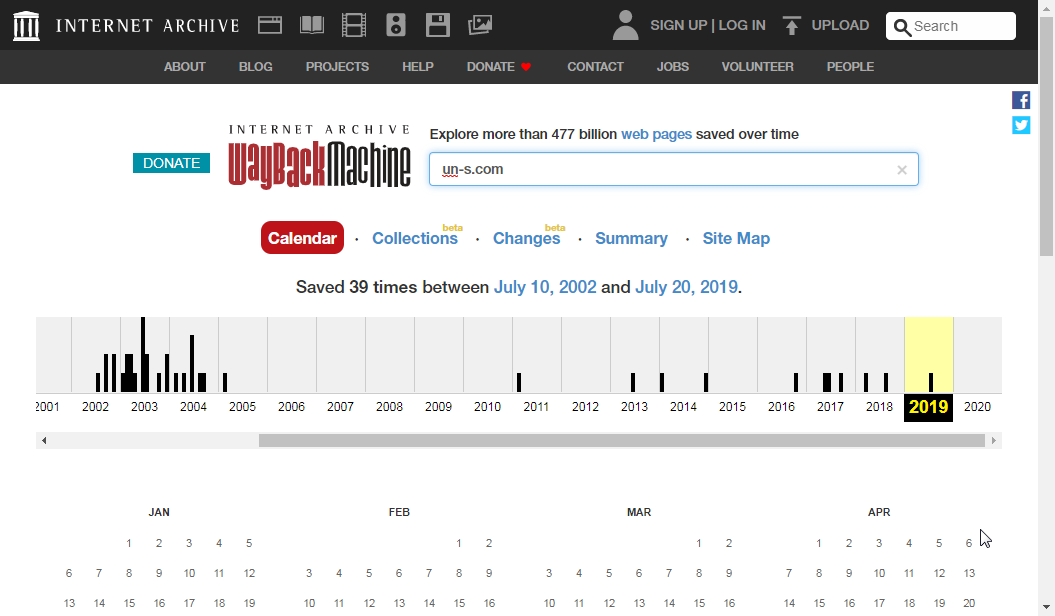Screen dimensions: 1055x616
Task: Switch to the Collections tab
Action: [x=414, y=238]
